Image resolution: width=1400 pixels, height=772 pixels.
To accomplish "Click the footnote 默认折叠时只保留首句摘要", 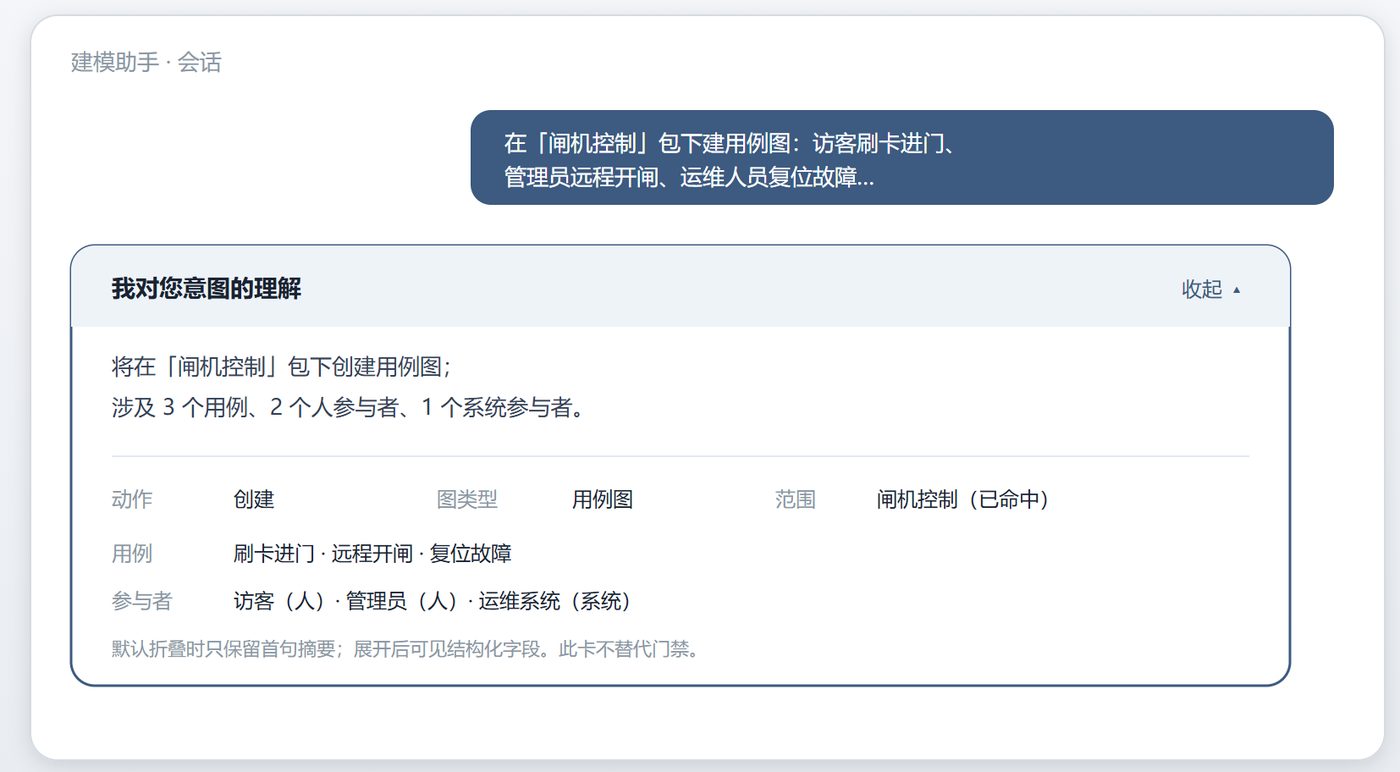I will click(405, 649).
